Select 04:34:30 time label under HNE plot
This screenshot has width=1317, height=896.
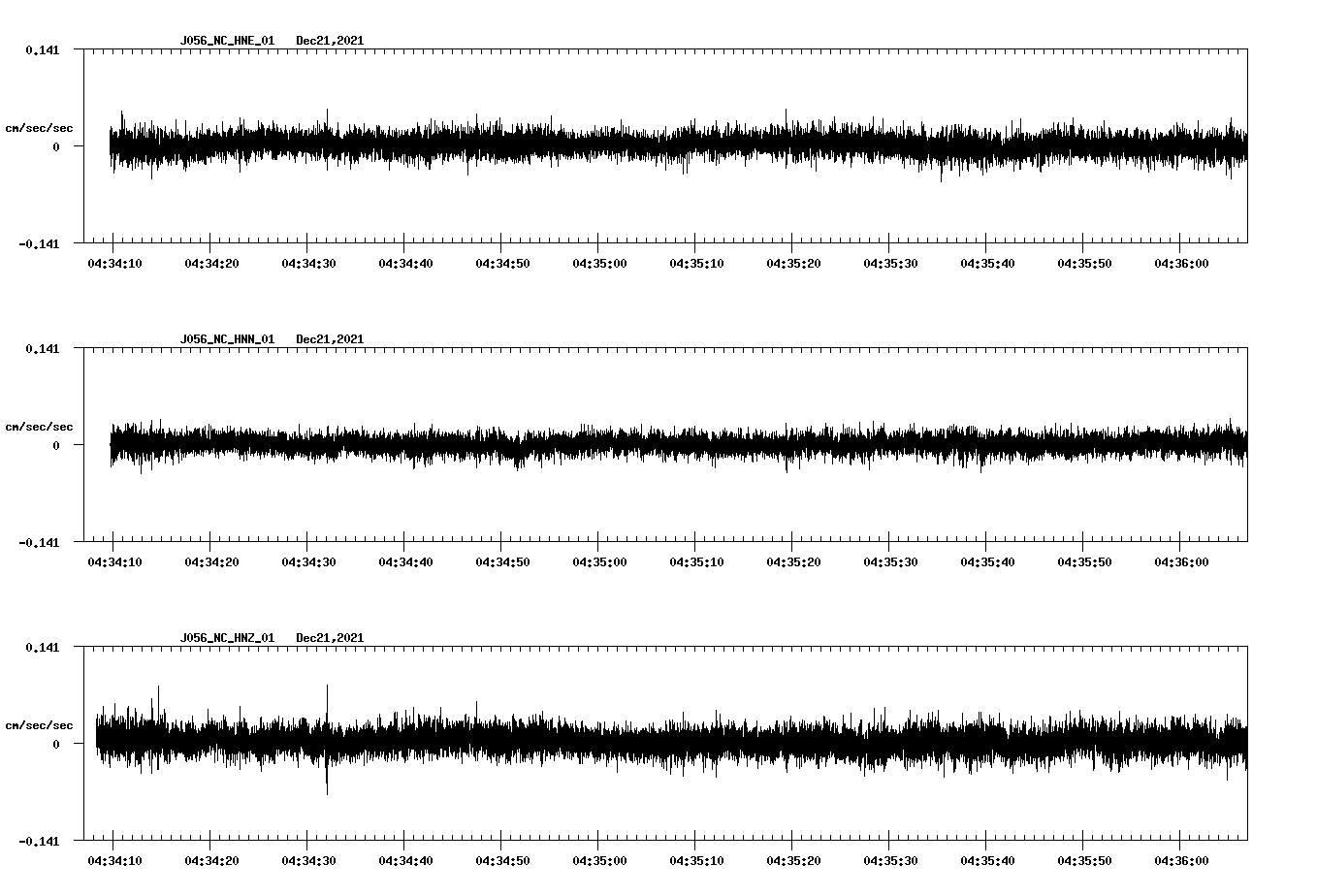(x=308, y=264)
